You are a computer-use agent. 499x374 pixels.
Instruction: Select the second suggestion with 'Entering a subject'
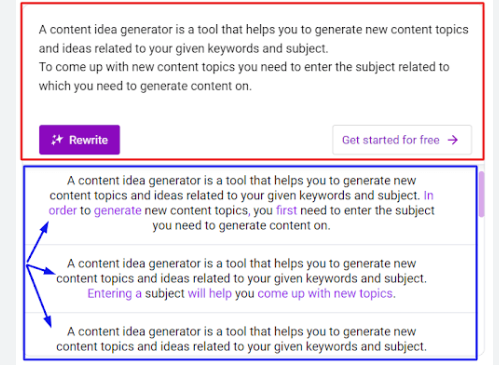pyautogui.click(x=242, y=279)
